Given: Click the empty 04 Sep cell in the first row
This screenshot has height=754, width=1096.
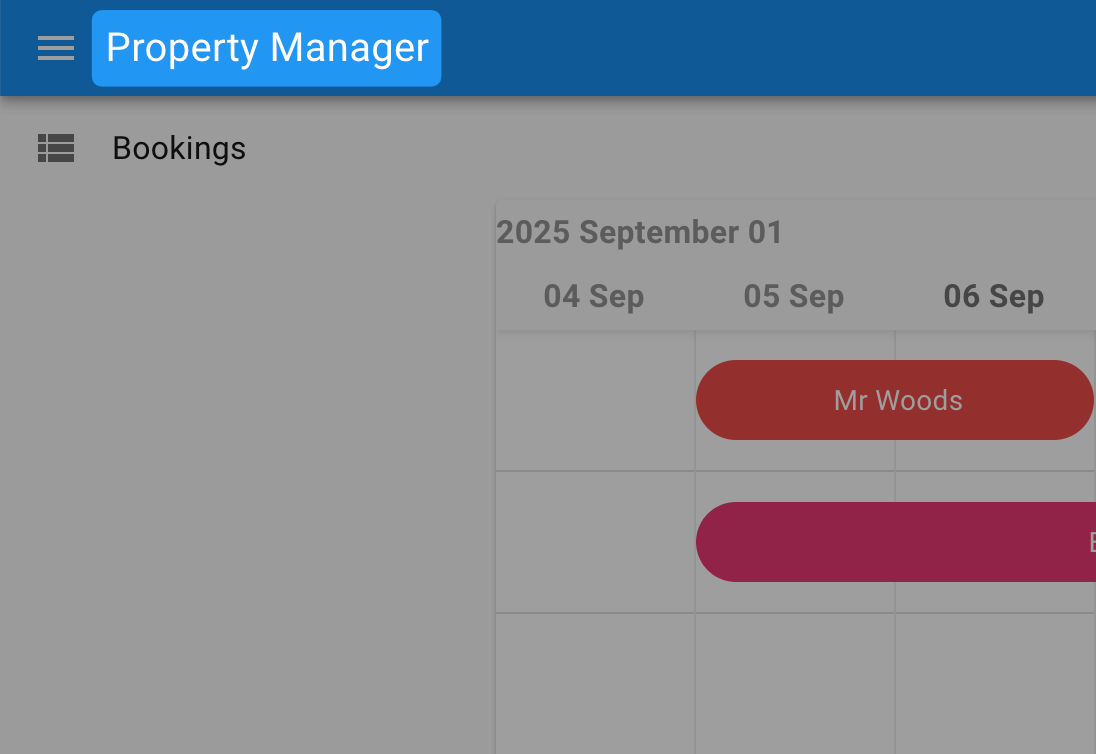Looking at the screenshot, I should pyautogui.click(x=595, y=400).
